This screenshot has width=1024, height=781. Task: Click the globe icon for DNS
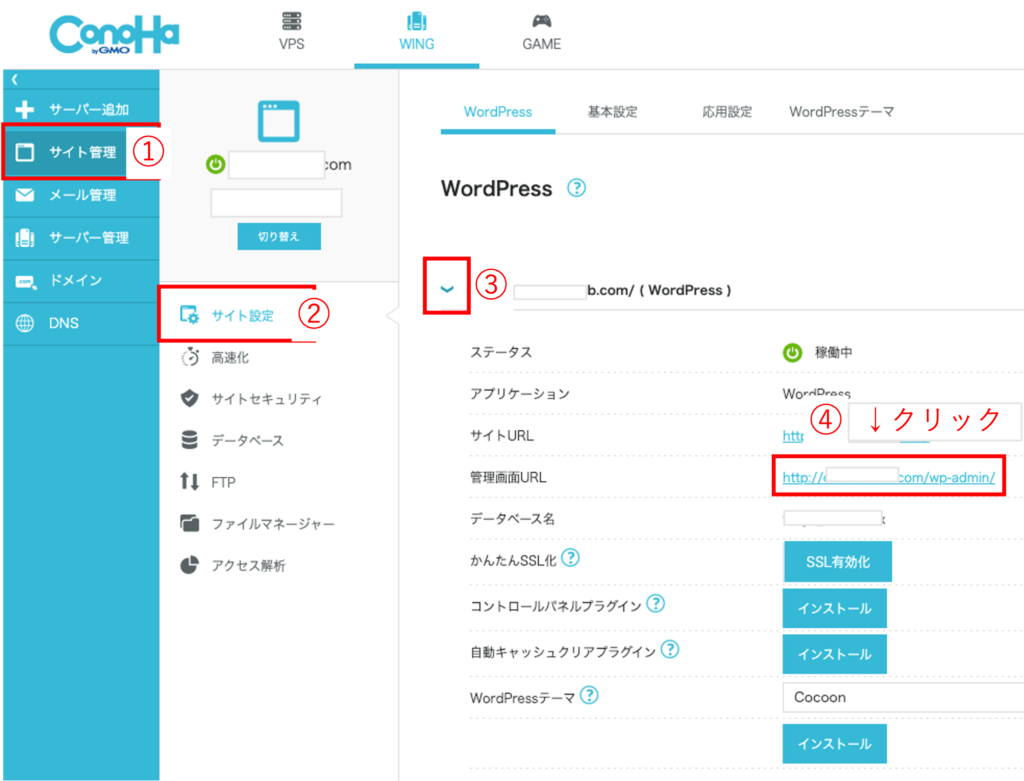tap(26, 324)
